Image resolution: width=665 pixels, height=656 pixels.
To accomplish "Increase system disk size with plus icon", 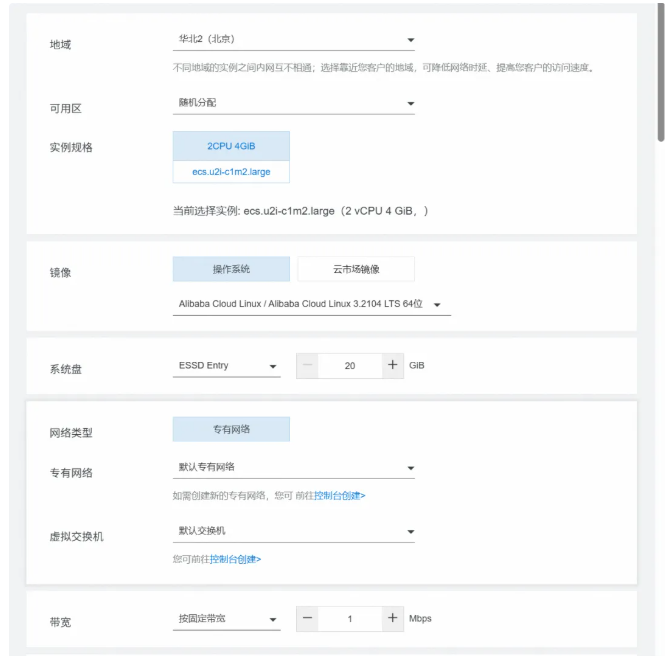I will tap(392, 366).
